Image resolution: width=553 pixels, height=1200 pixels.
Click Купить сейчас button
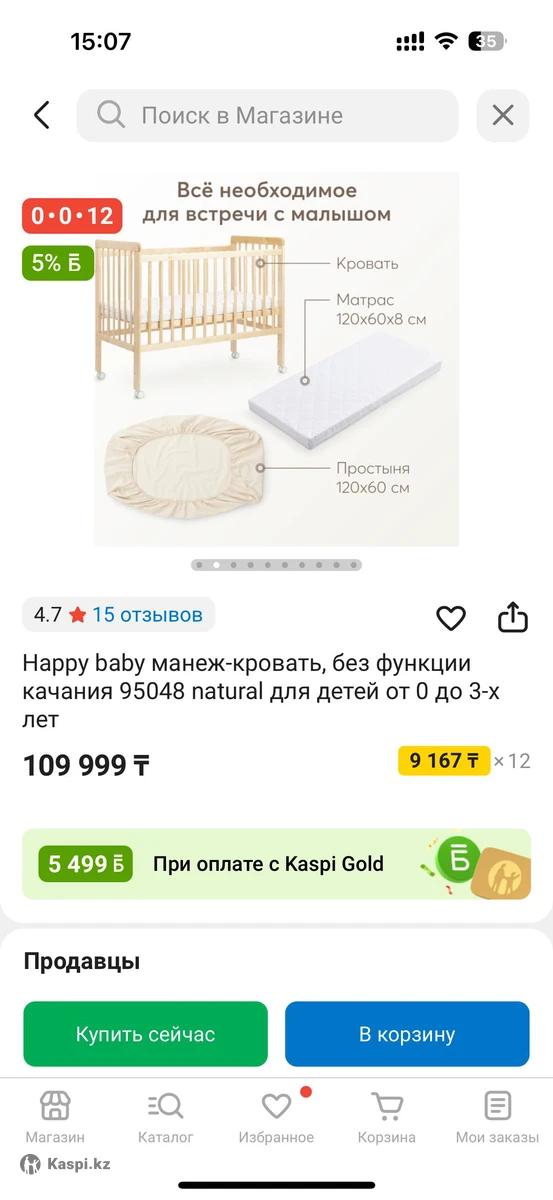pos(146,1034)
